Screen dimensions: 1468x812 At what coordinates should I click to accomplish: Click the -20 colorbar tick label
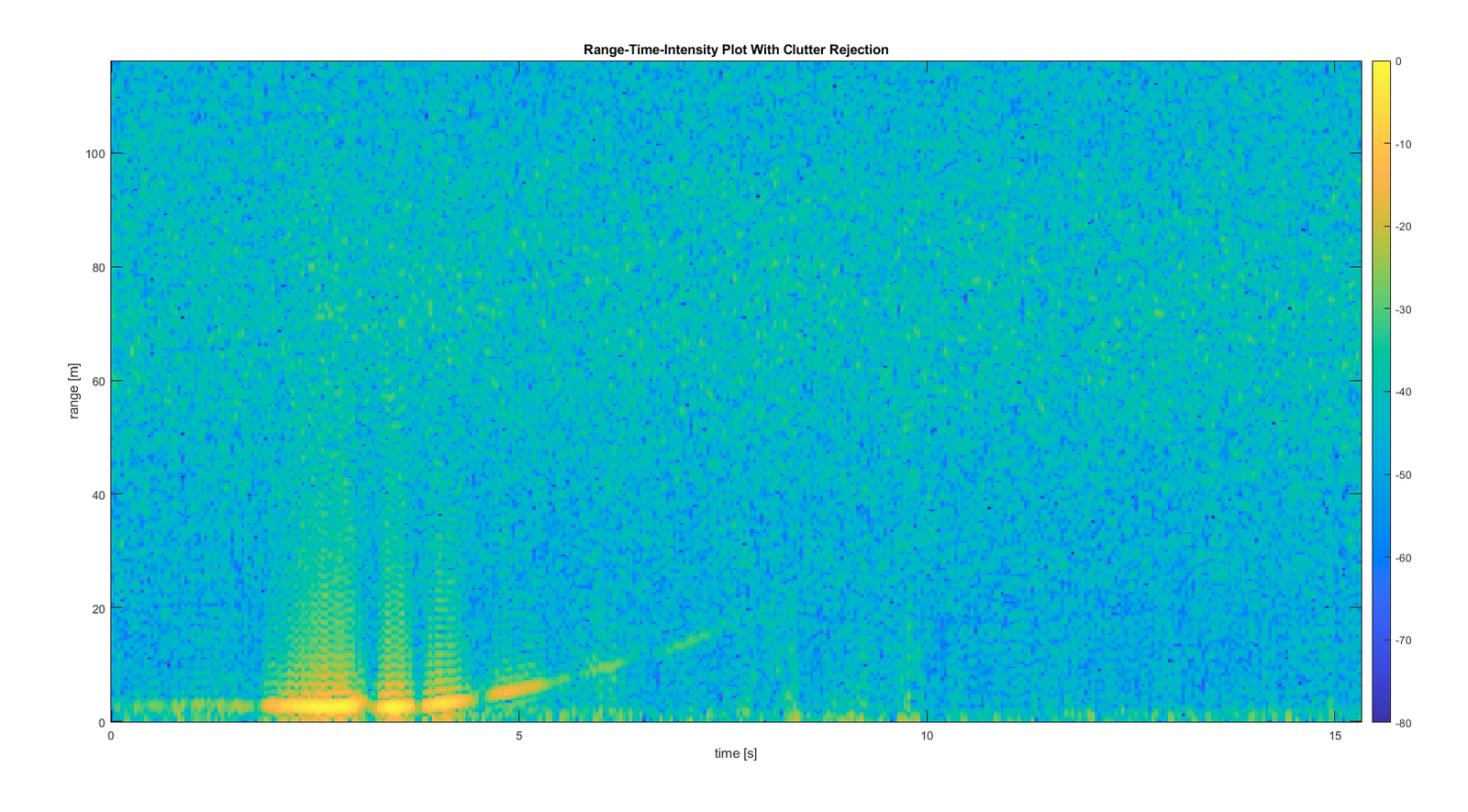[x=1404, y=228]
